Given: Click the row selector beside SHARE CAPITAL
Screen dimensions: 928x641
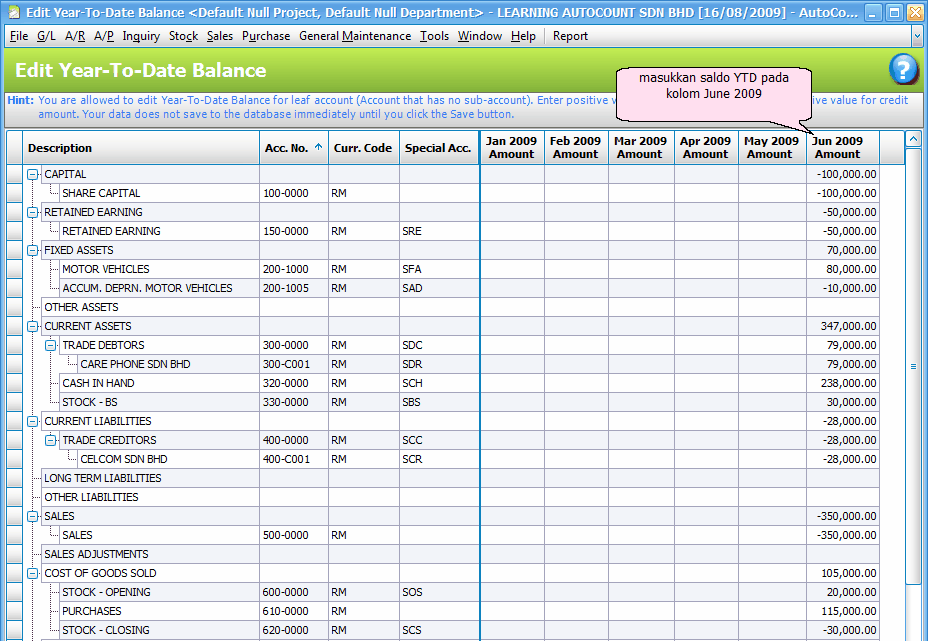Looking at the screenshot, I should click(x=14, y=193).
